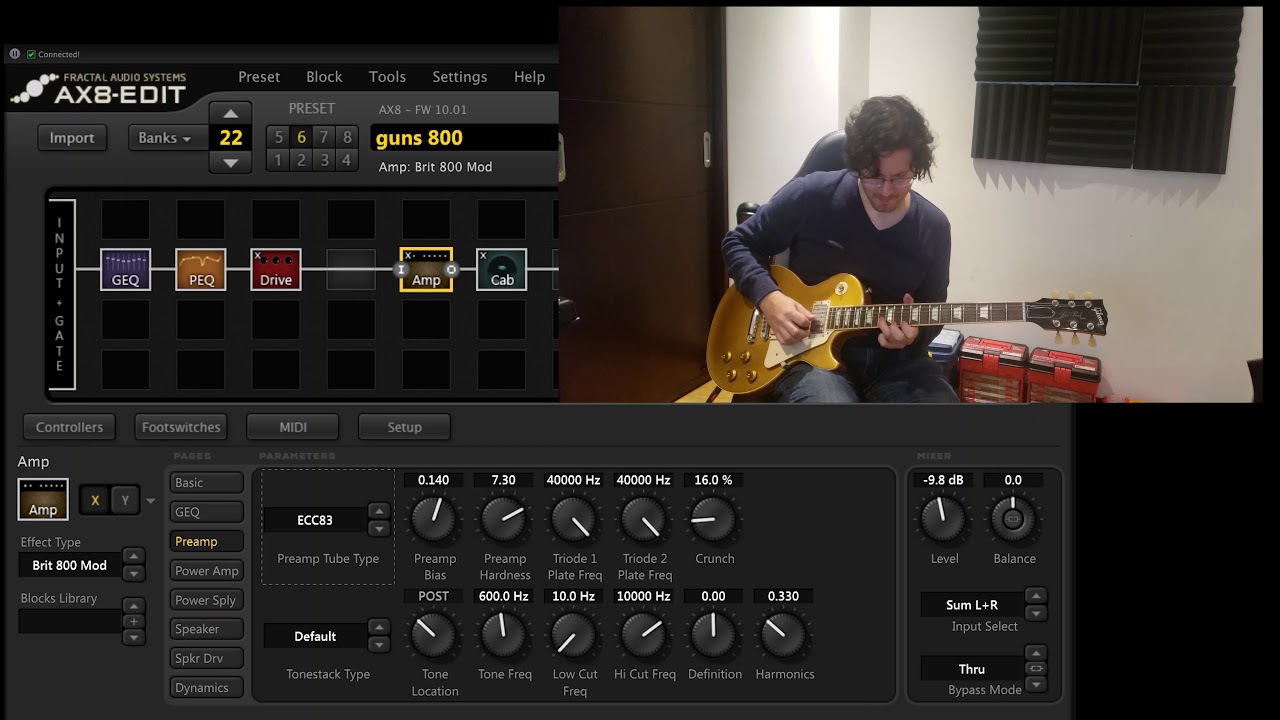This screenshot has height=720, width=1280.
Task: Switch to the GEQ page
Action: click(x=206, y=512)
